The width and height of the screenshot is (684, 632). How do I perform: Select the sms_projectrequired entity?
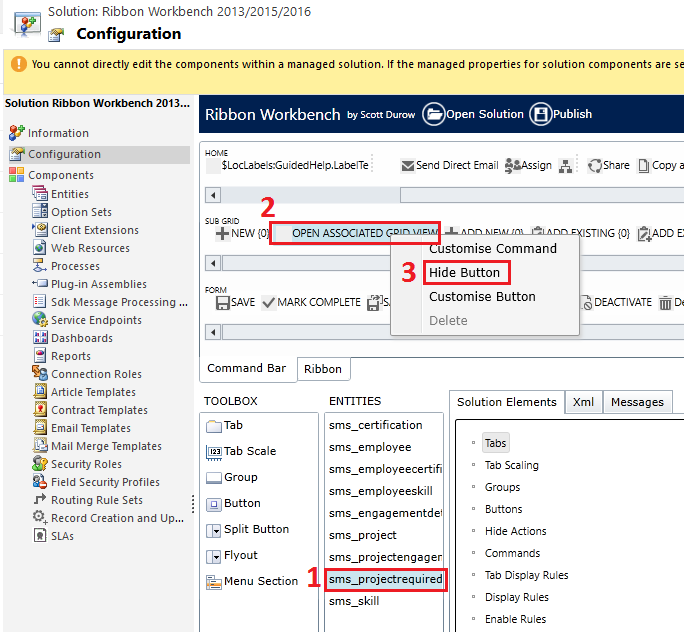[385, 579]
